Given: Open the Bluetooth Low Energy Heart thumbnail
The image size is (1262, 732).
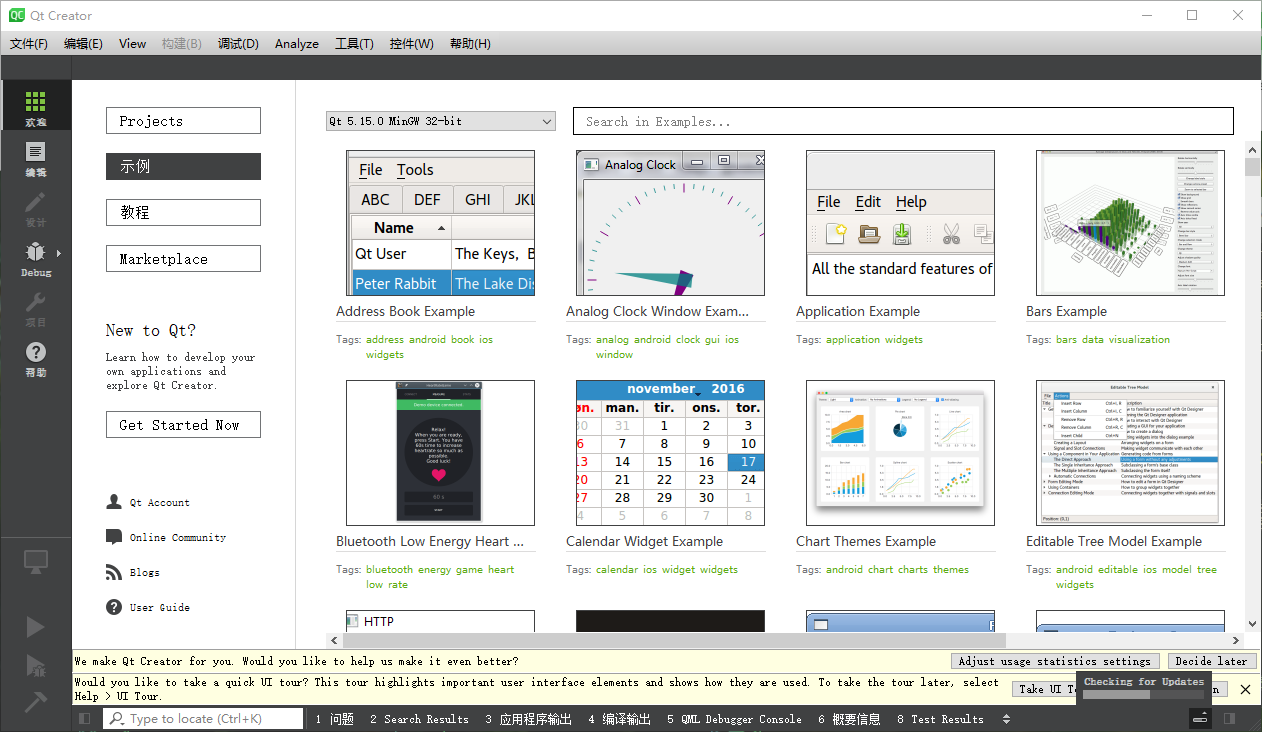Looking at the screenshot, I should click(x=440, y=453).
